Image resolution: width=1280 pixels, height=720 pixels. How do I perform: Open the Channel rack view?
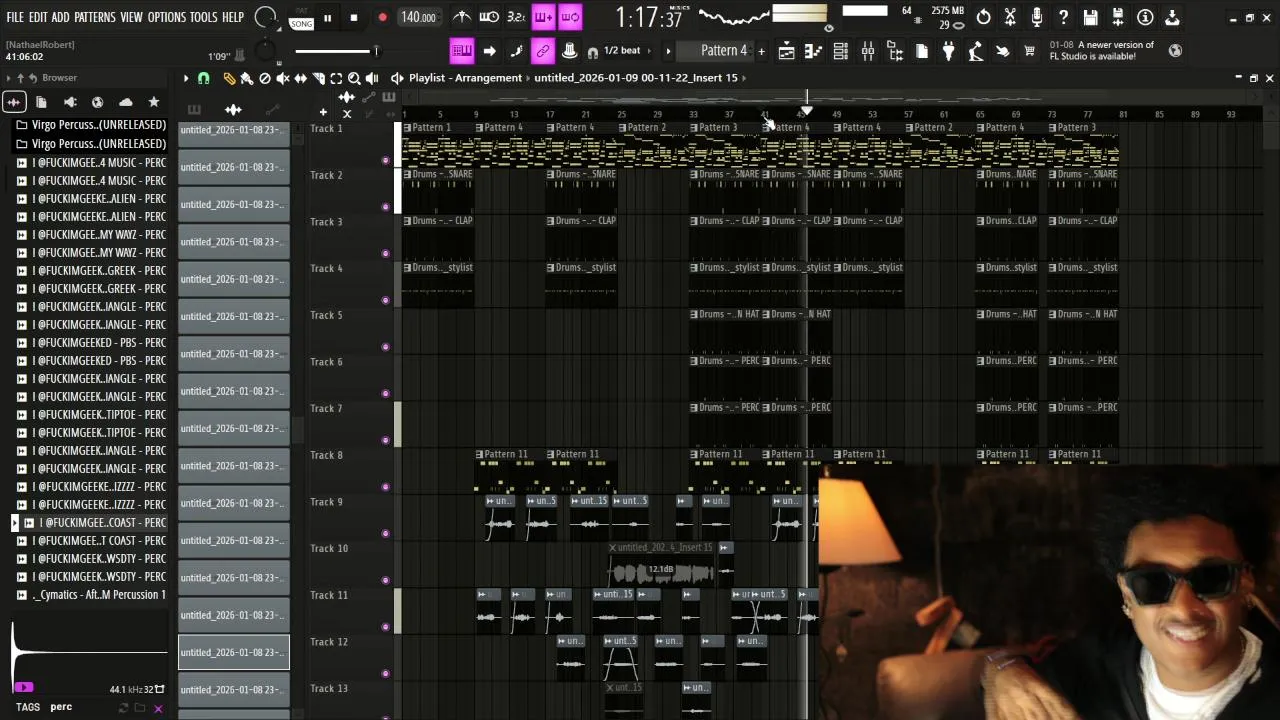coord(841,51)
